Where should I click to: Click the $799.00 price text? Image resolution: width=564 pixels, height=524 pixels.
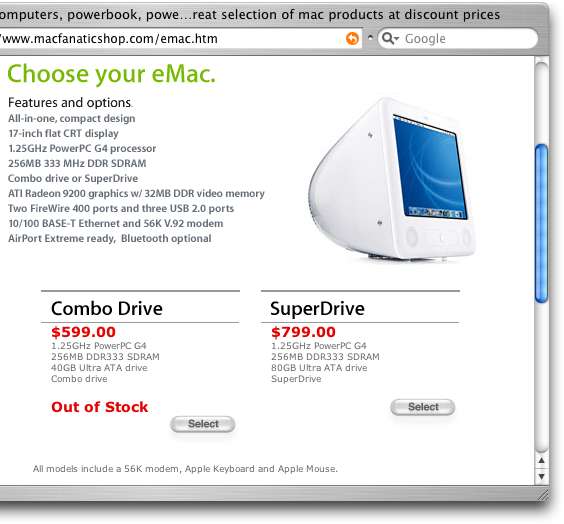point(304,332)
